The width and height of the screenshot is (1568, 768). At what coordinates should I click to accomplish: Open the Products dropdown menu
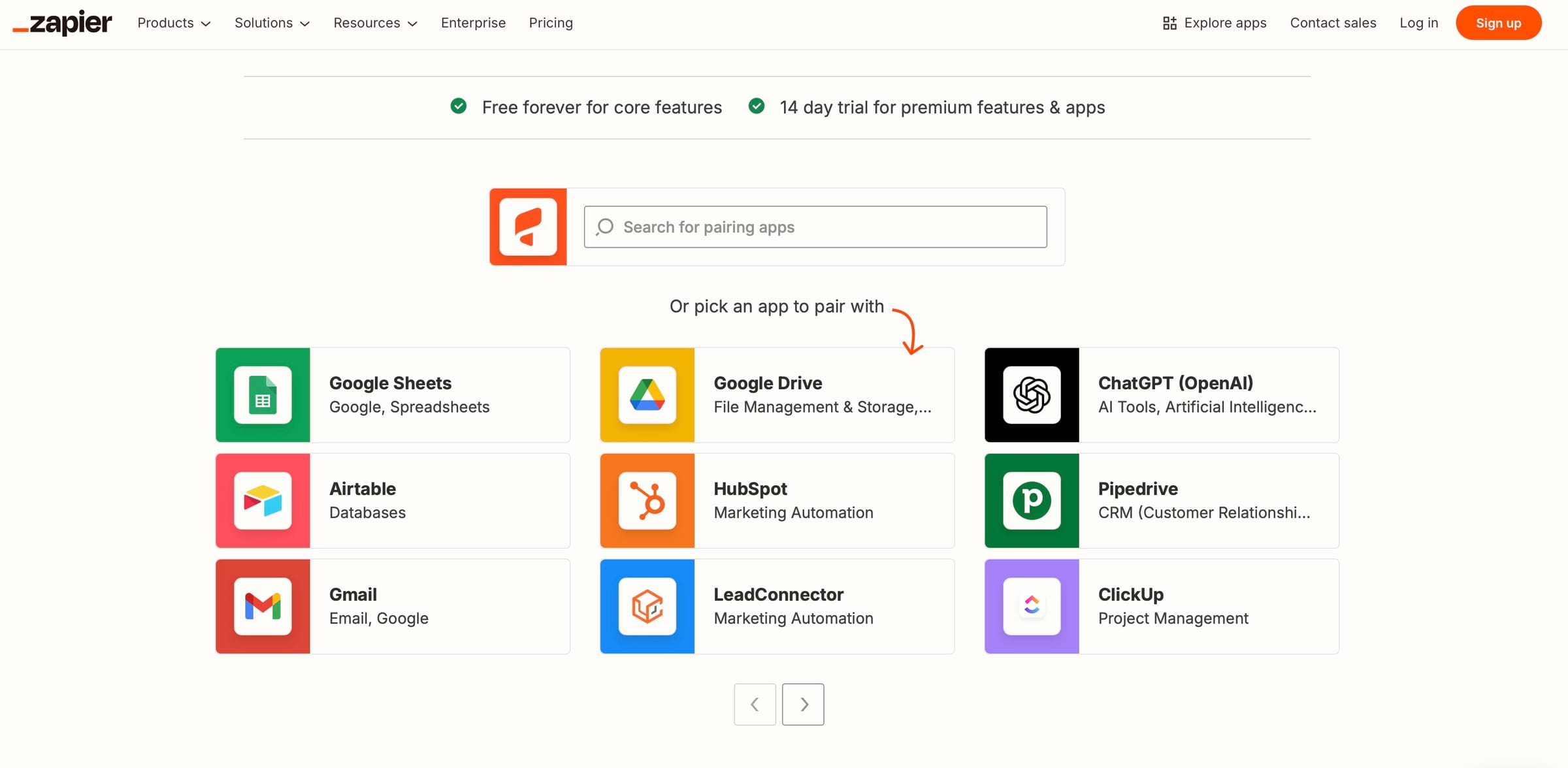click(172, 23)
